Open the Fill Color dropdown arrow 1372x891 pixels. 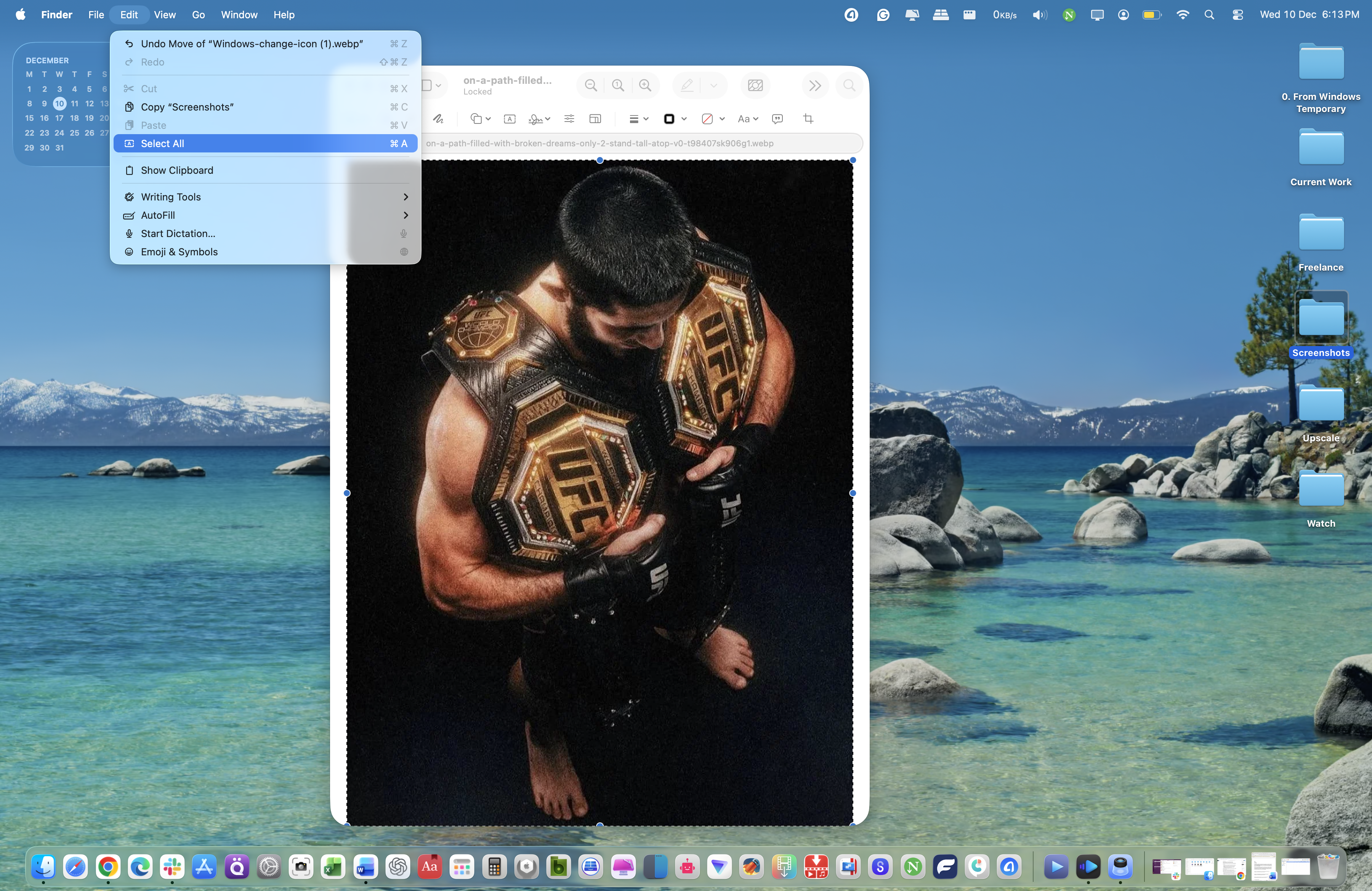pyautogui.click(x=722, y=119)
